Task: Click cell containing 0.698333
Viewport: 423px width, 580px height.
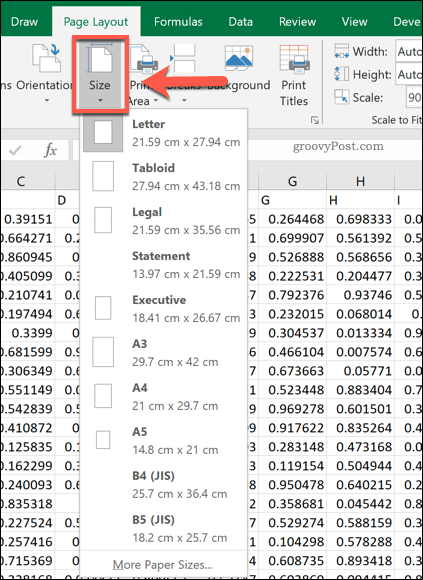Action: click(361, 219)
